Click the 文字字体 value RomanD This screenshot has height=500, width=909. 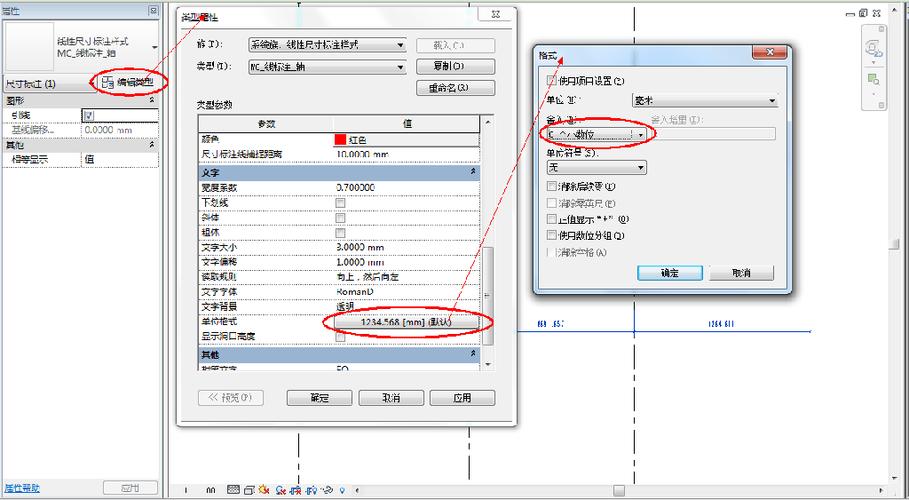(406, 292)
